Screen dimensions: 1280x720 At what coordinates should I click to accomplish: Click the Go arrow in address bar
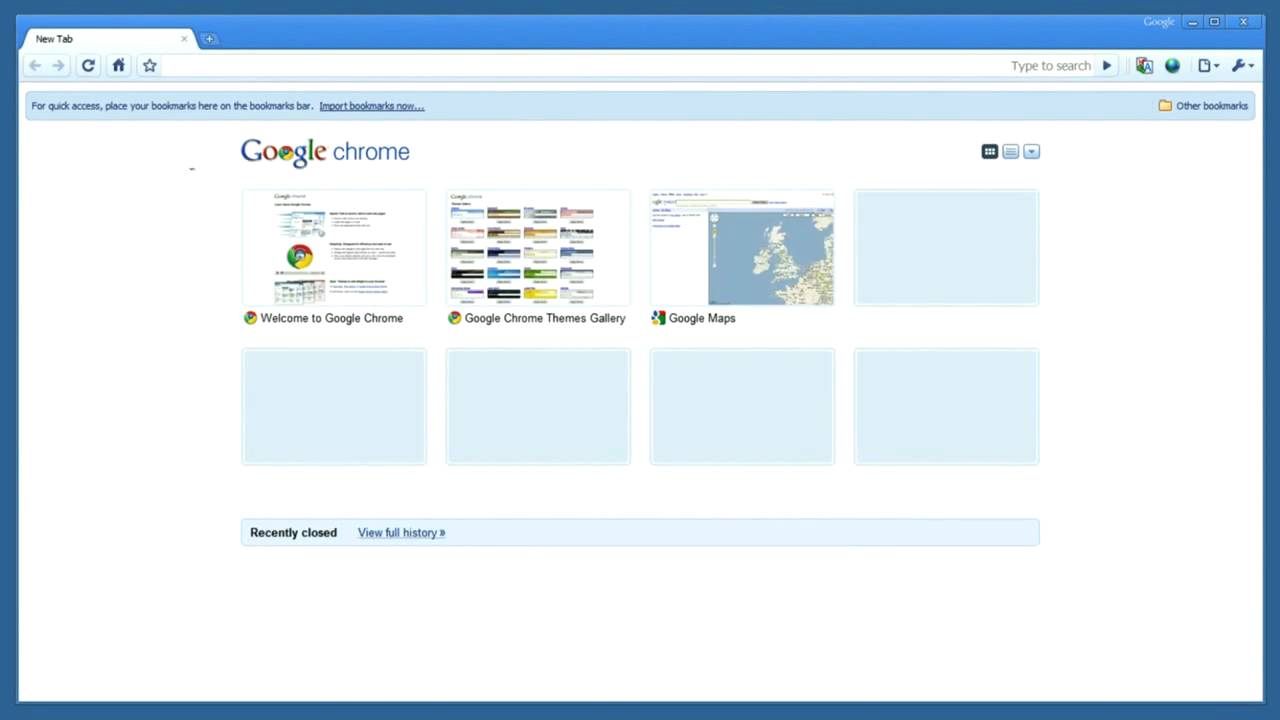point(1107,66)
